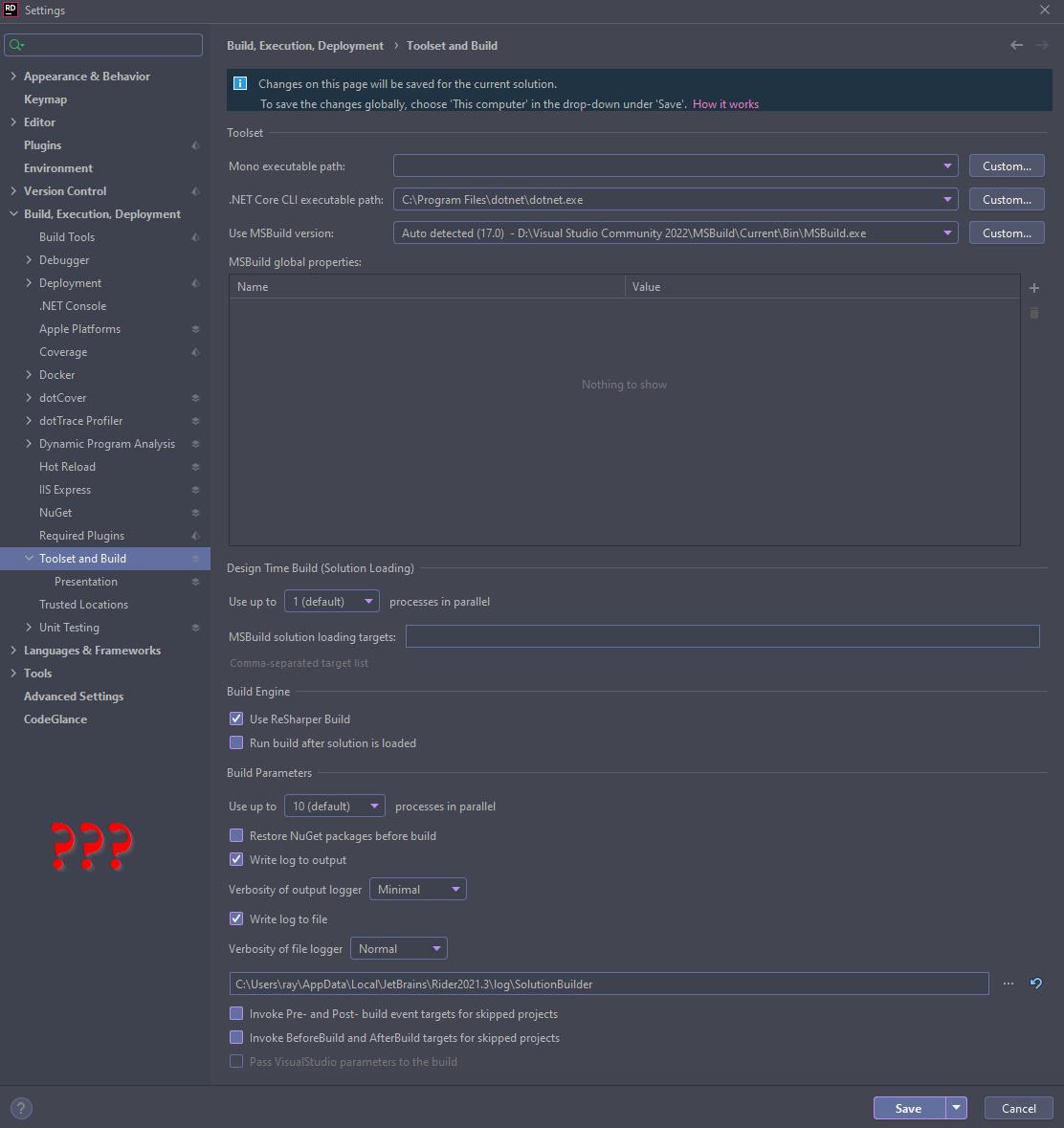Click the layer icon beside IIS Express
Viewport: 1064px width, 1128px height.
point(196,490)
